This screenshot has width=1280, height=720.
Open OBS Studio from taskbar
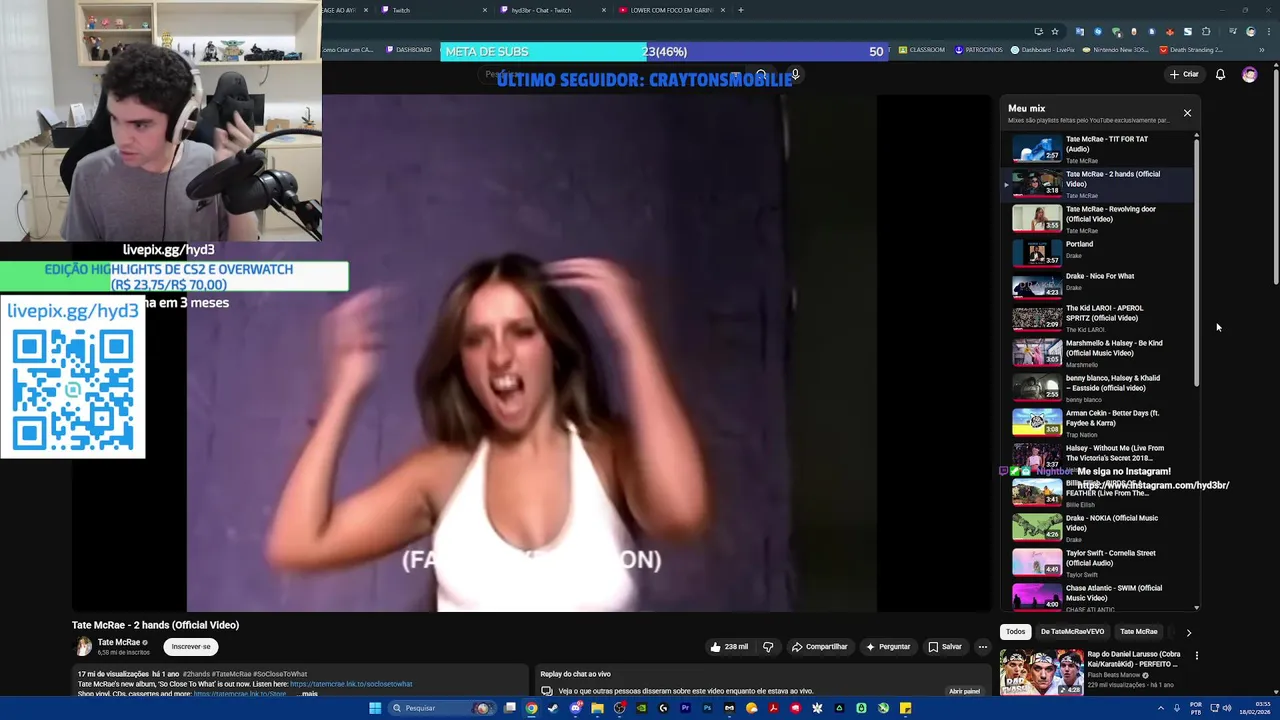tap(619, 708)
